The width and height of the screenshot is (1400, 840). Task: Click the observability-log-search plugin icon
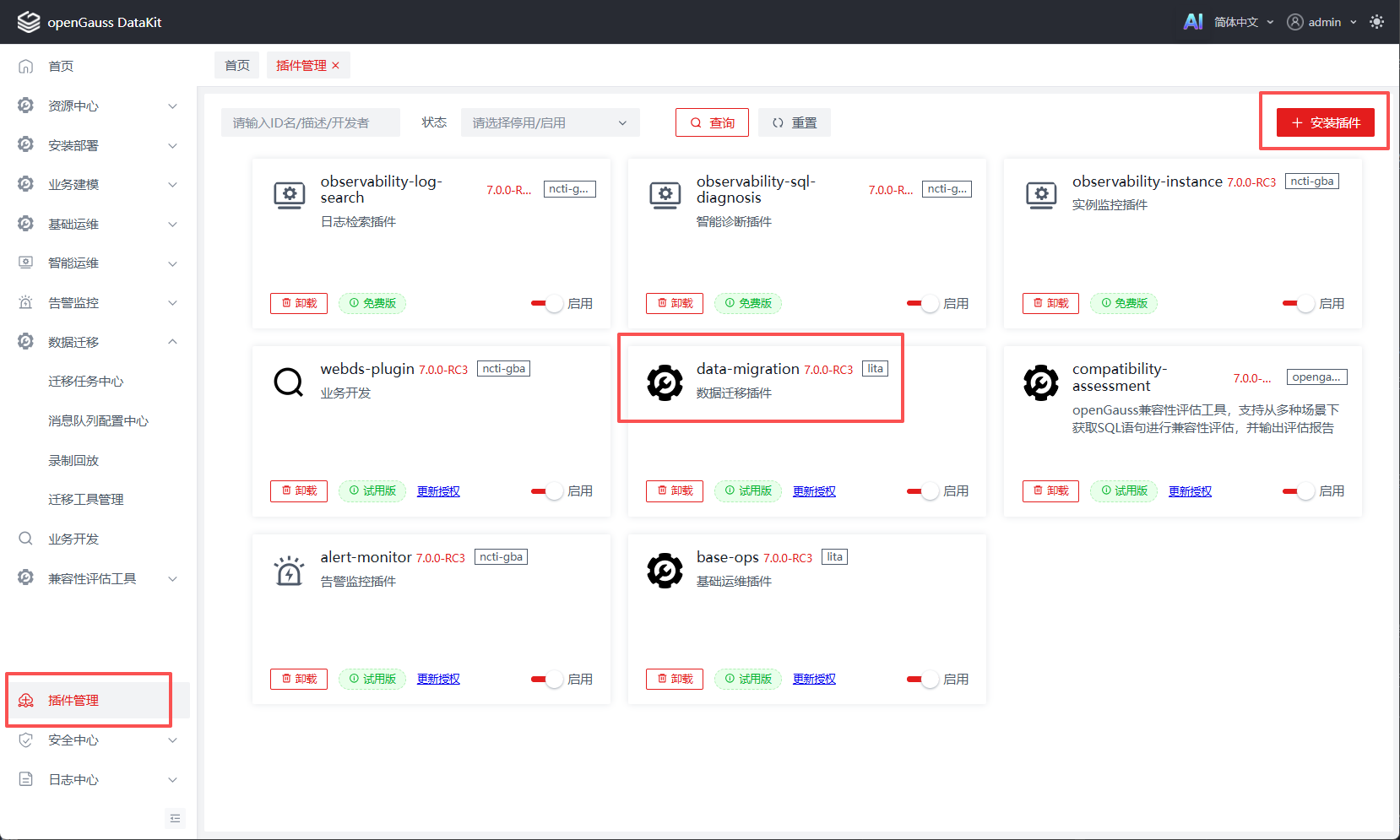click(x=290, y=195)
